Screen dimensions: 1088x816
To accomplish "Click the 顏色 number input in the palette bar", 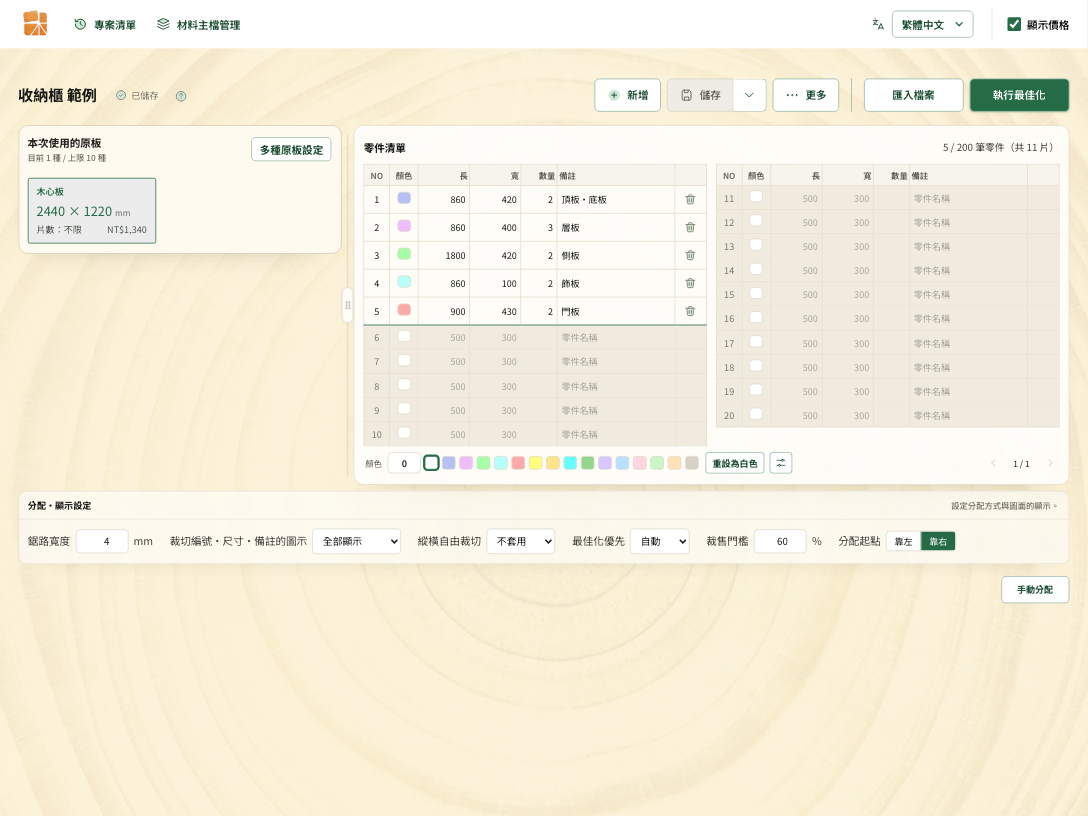I will click(x=404, y=463).
